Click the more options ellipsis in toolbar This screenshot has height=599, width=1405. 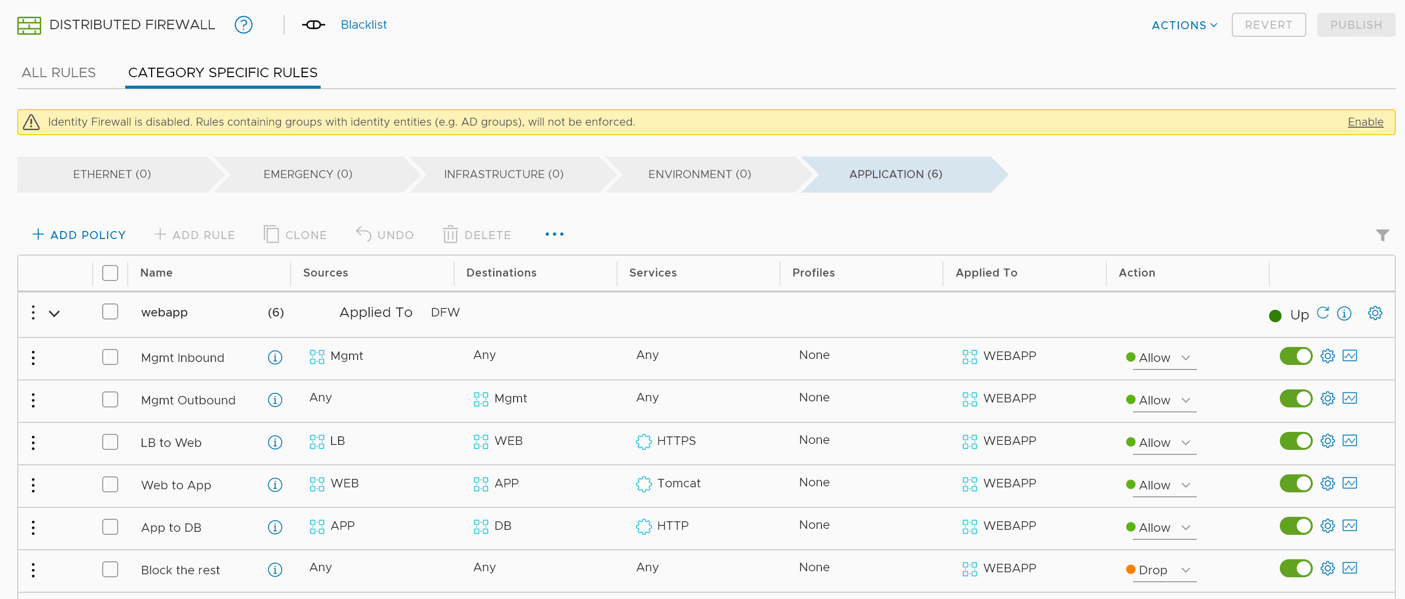click(x=554, y=235)
